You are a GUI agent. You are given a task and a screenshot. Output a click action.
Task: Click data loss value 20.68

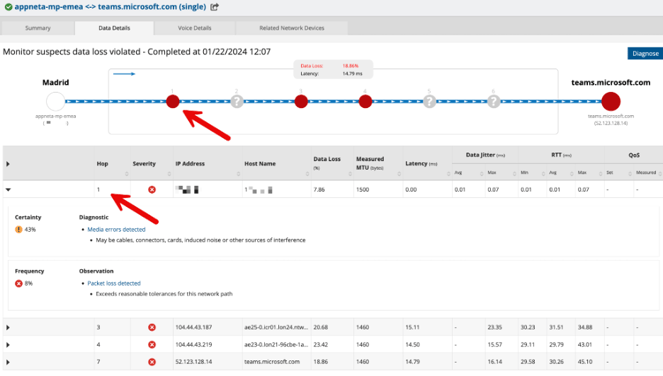(321, 327)
